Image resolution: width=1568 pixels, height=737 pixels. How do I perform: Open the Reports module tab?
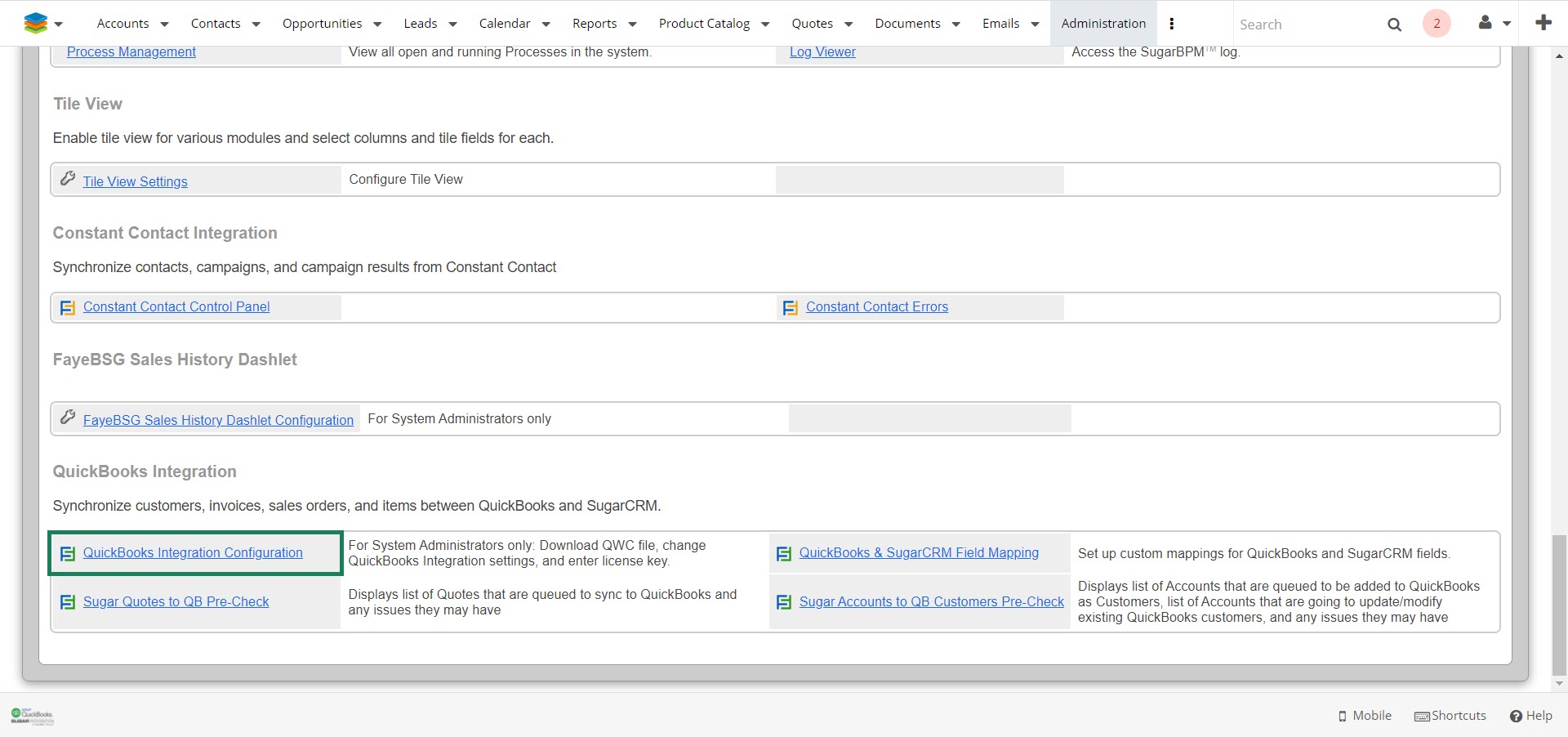click(594, 24)
